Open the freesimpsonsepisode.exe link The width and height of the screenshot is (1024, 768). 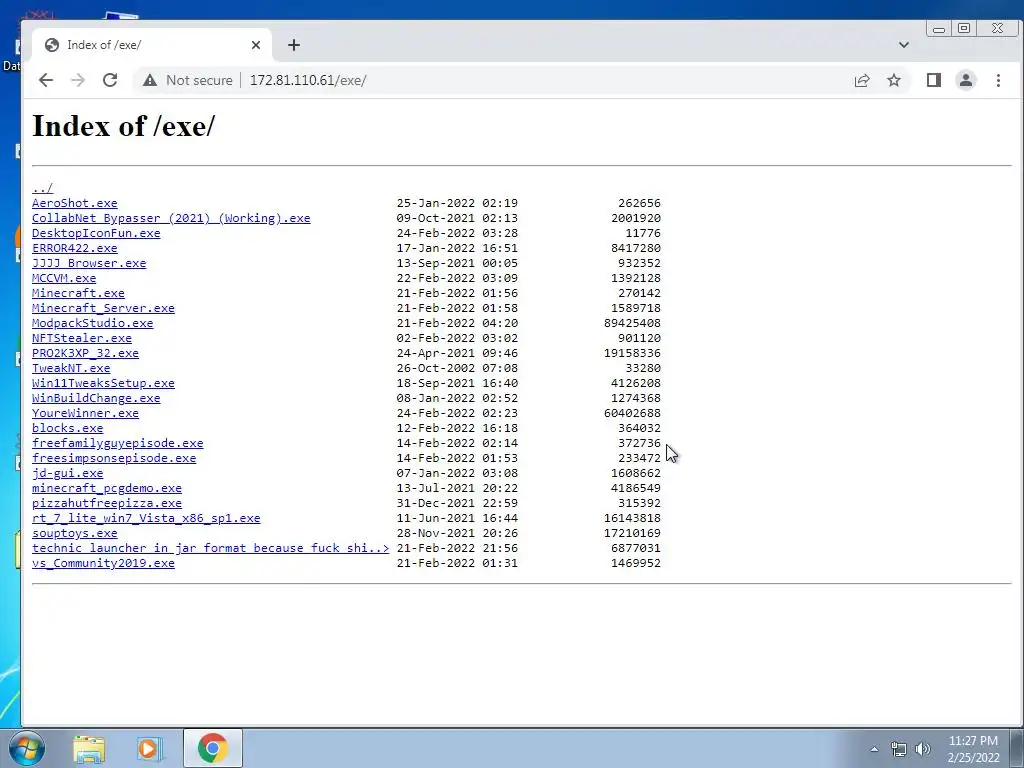pyautogui.click(x=114, y=458)
